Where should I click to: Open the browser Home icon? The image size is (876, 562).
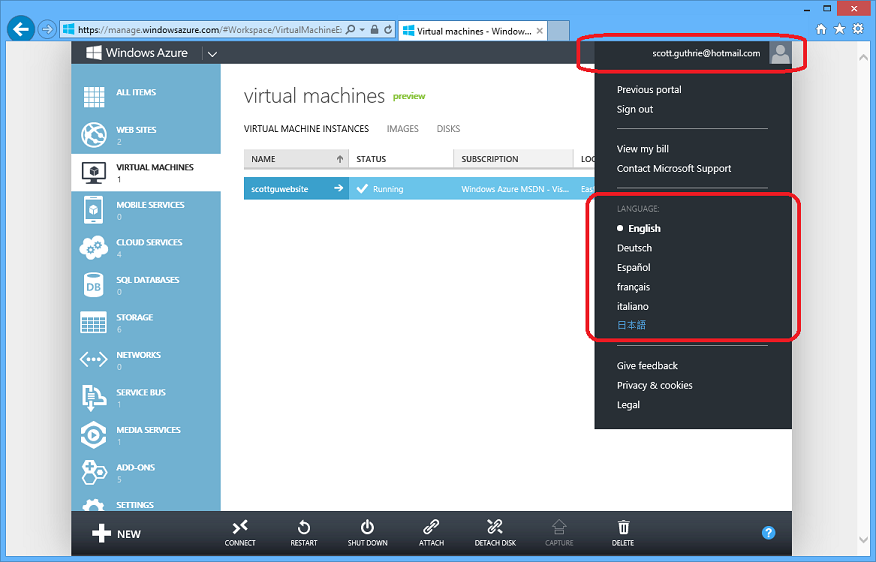pos(821,29)
